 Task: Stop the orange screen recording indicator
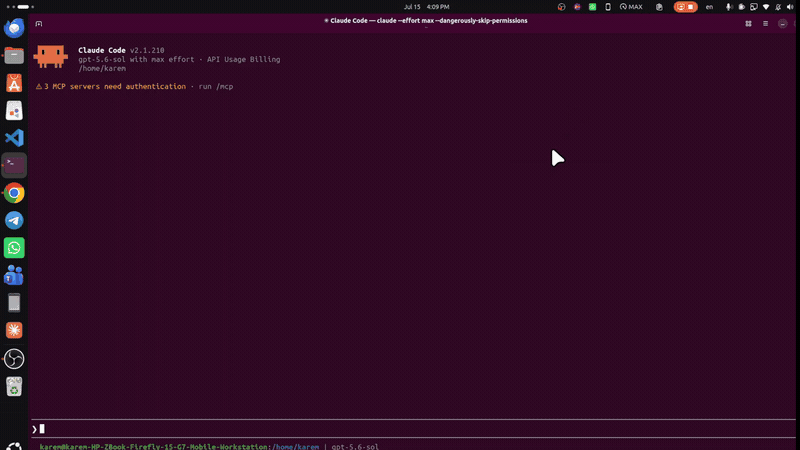click(685, 7)
